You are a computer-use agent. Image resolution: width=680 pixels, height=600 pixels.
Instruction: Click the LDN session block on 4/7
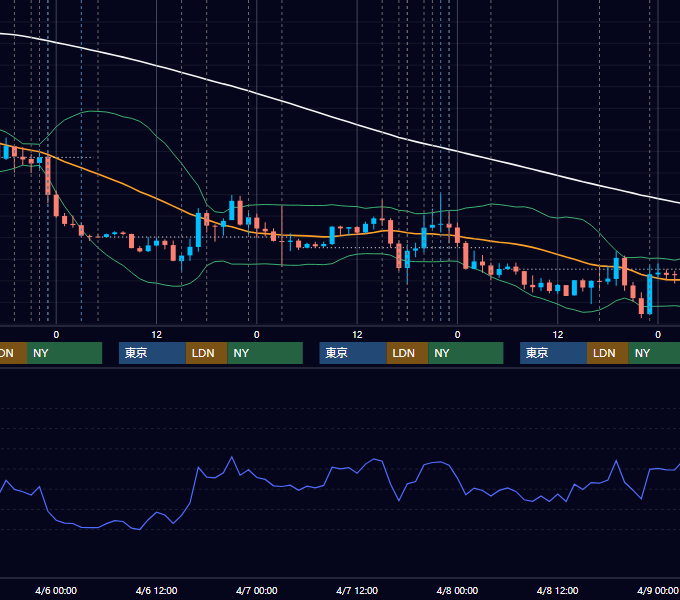tap(407, 353)
